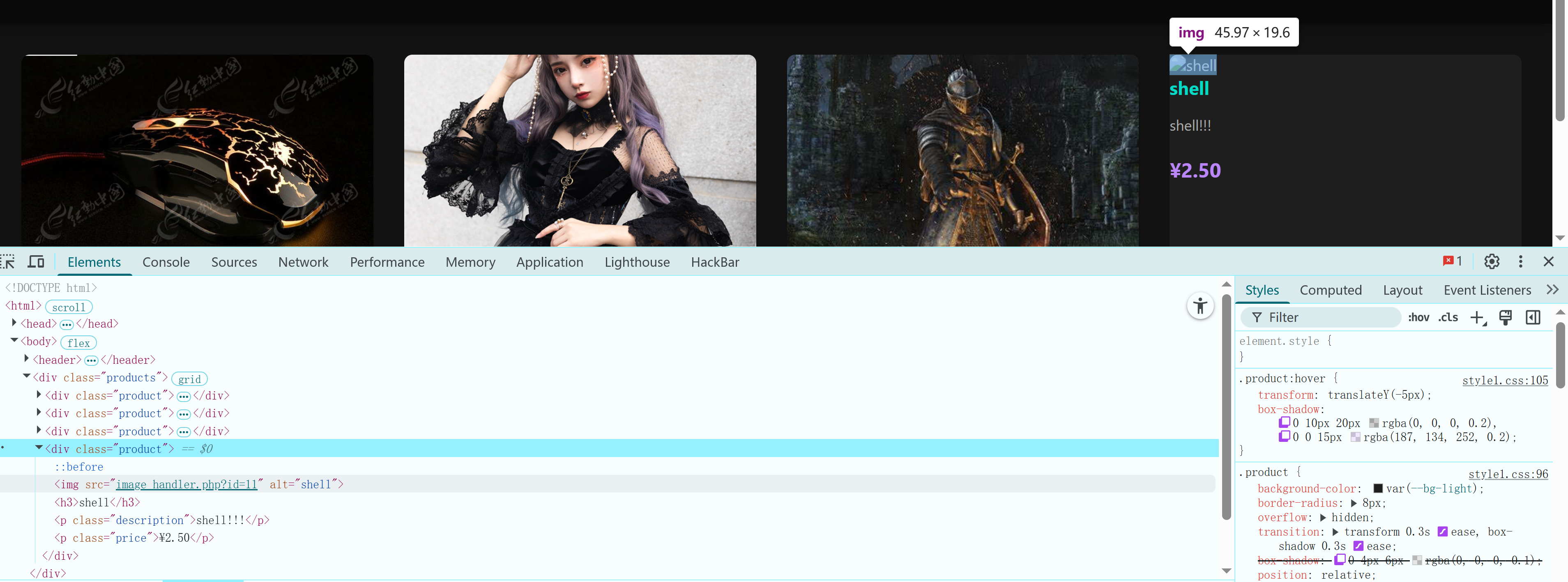Open the Memory tab
The width and height of the screenshot is (1568, 582).
click(470, 262)
